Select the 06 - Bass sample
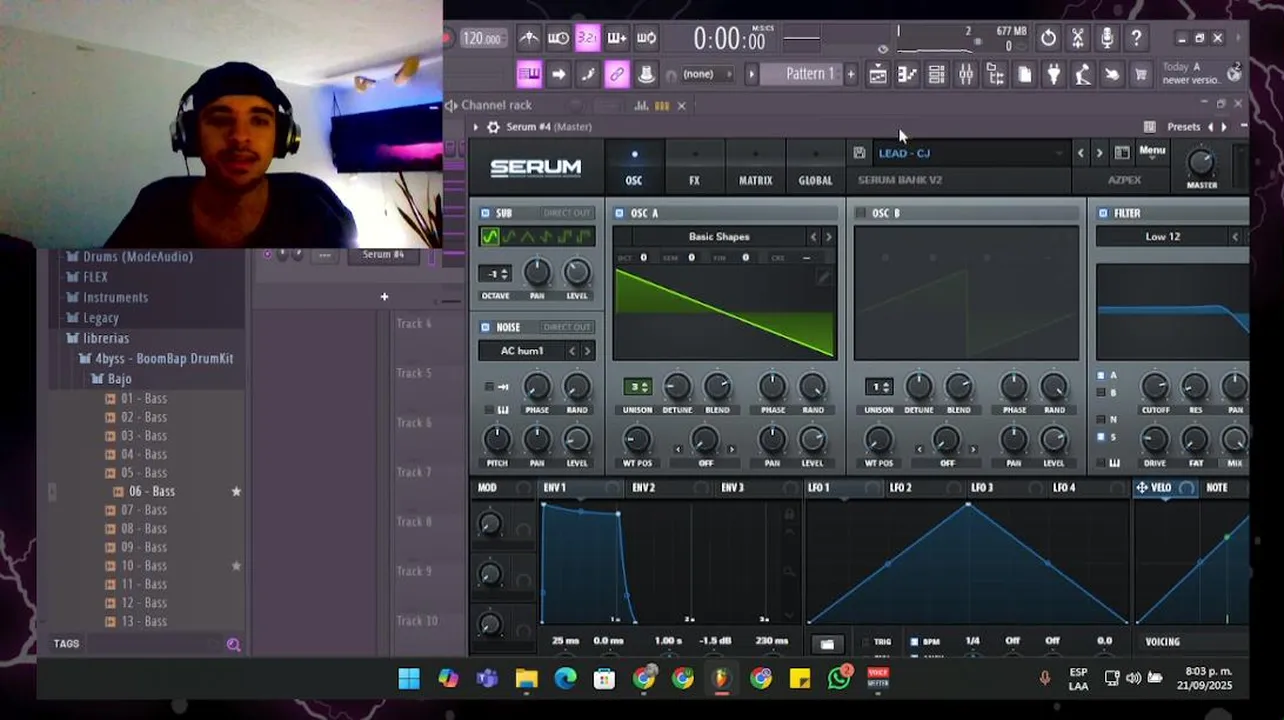 click(x=152, y=491)
